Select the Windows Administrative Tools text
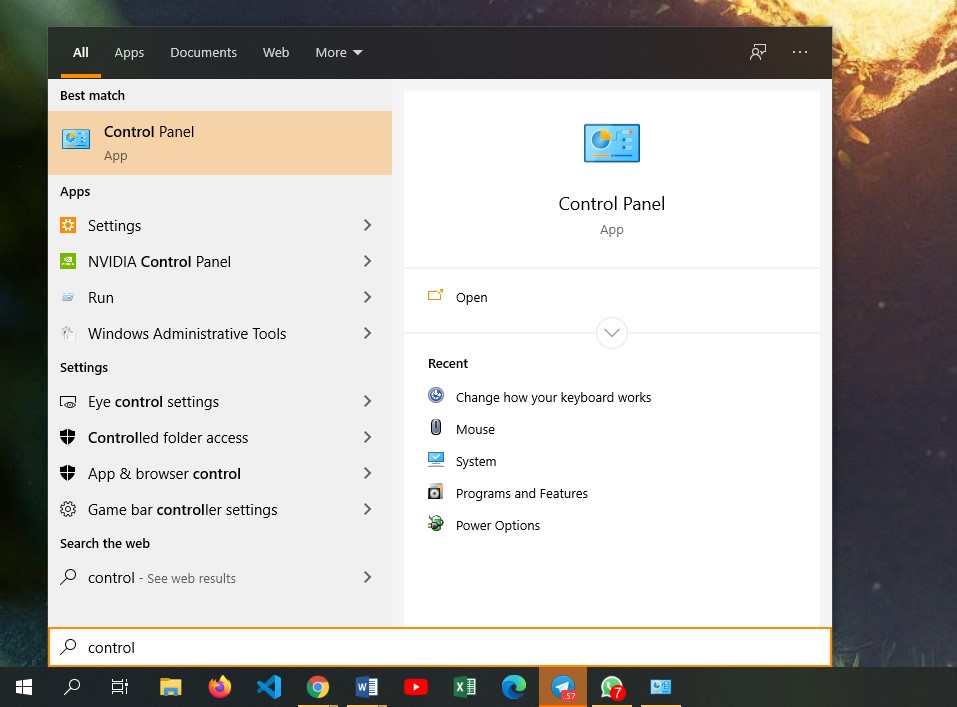The width and height of the screenshot is (957, 707). click(x=187, y=333)
